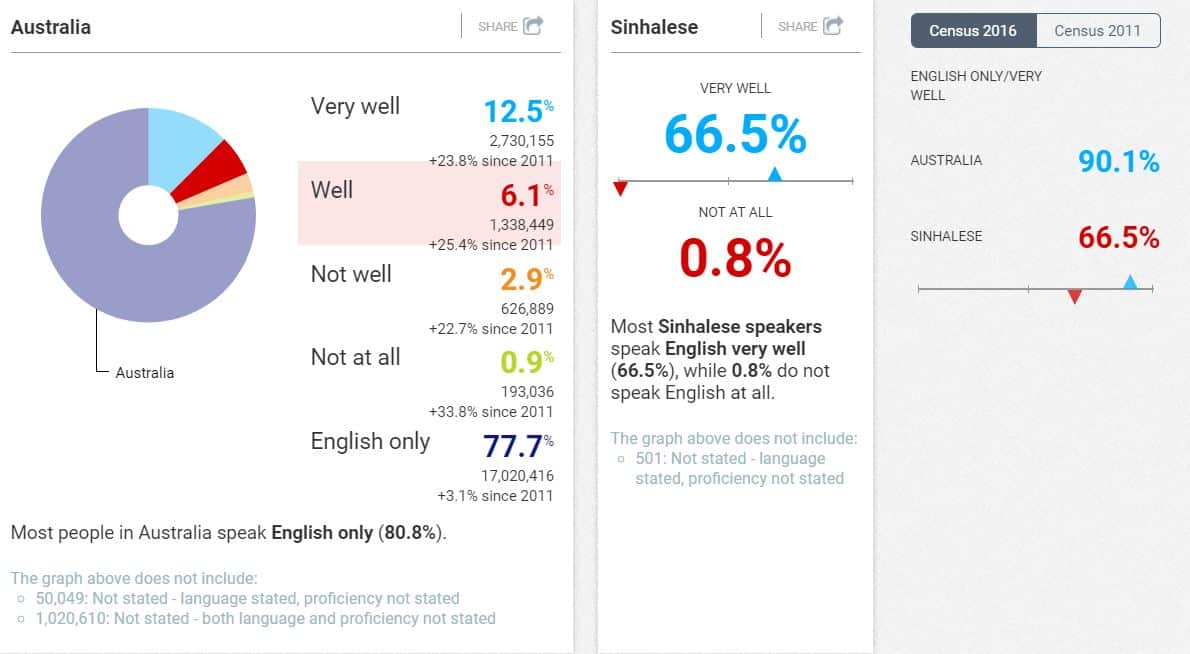The width and height of the screenshot is (1190, 654).
Task: Click the 90.1% Australia comparison value
Action: pos(1118,161)
